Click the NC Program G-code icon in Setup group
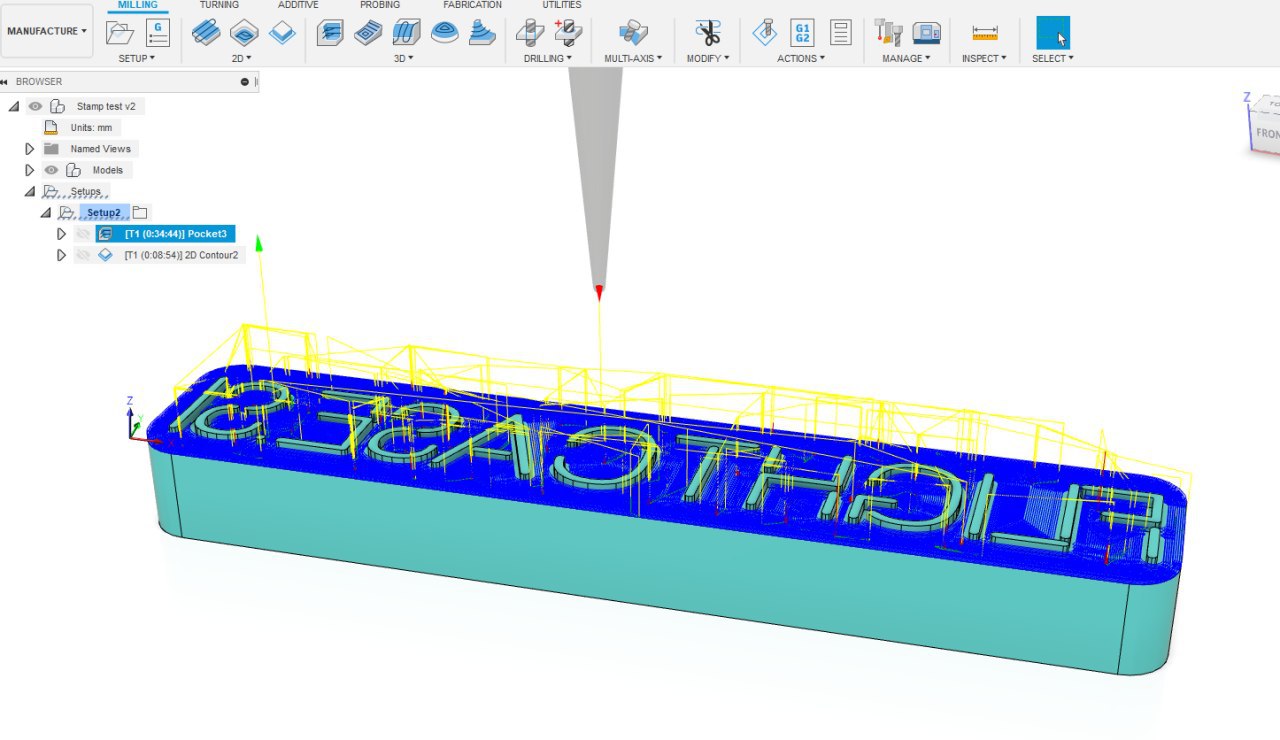 [158, 33]
